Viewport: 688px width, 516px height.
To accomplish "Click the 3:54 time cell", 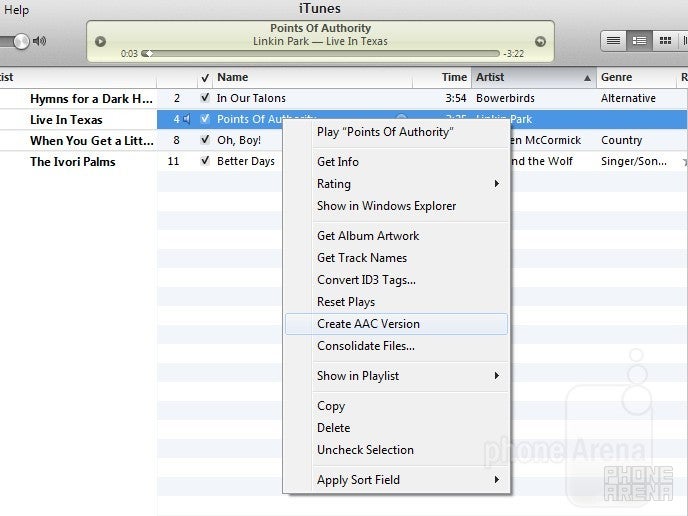I will coord(455,98).
